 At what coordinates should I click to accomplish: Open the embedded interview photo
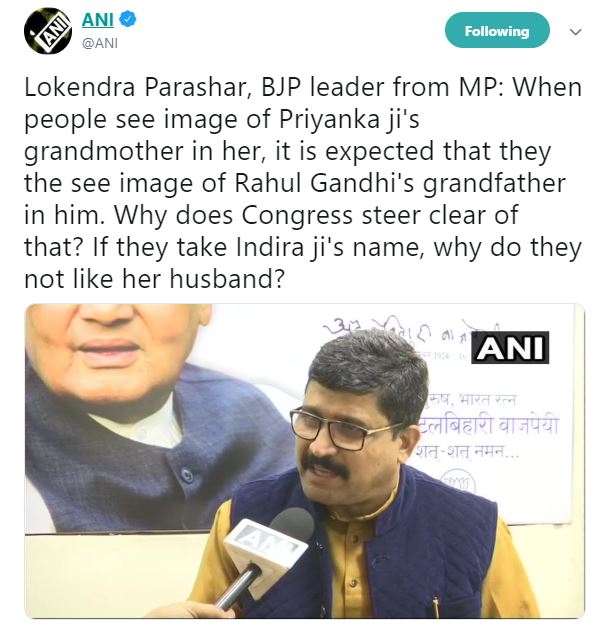pyautogui.click(x=305, y=461)
